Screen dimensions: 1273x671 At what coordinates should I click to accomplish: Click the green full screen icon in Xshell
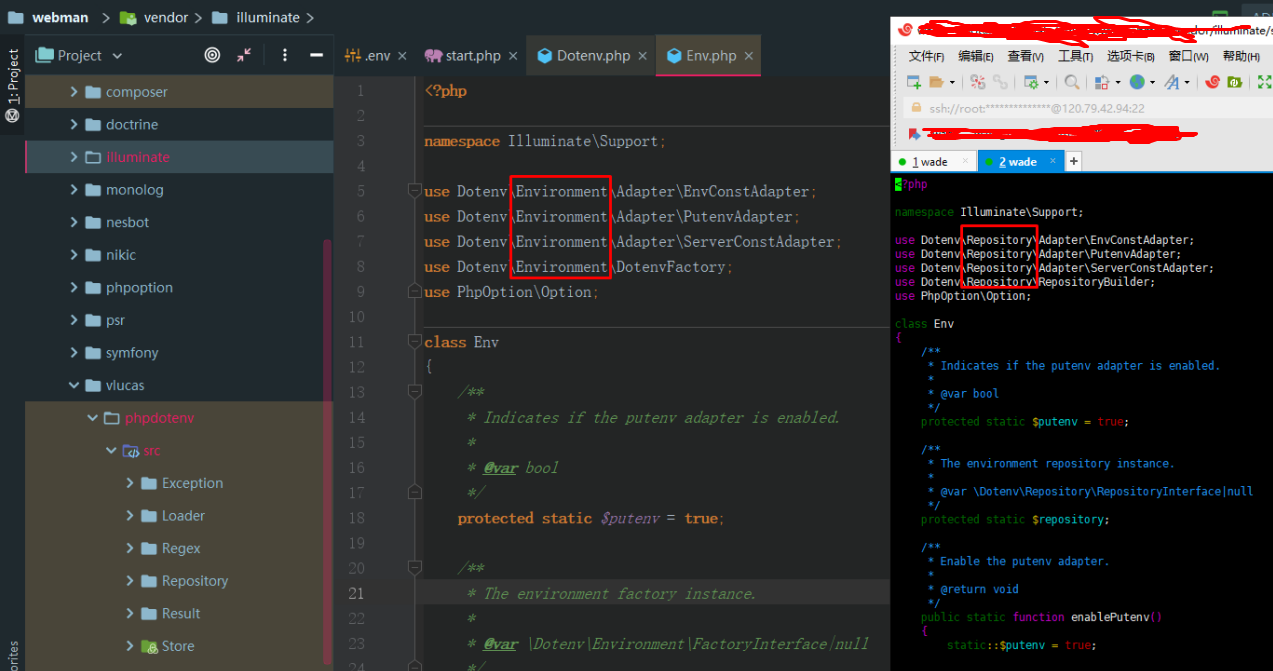1265,82
